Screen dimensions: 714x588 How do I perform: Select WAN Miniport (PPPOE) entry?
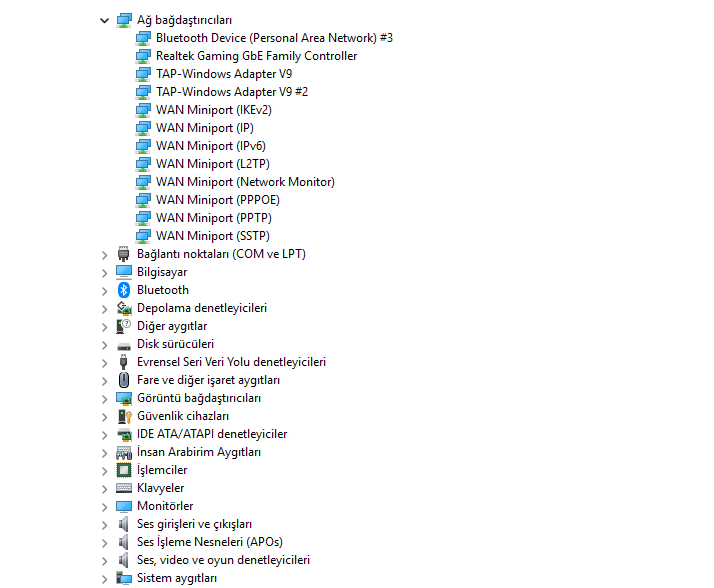pos(218,200)
